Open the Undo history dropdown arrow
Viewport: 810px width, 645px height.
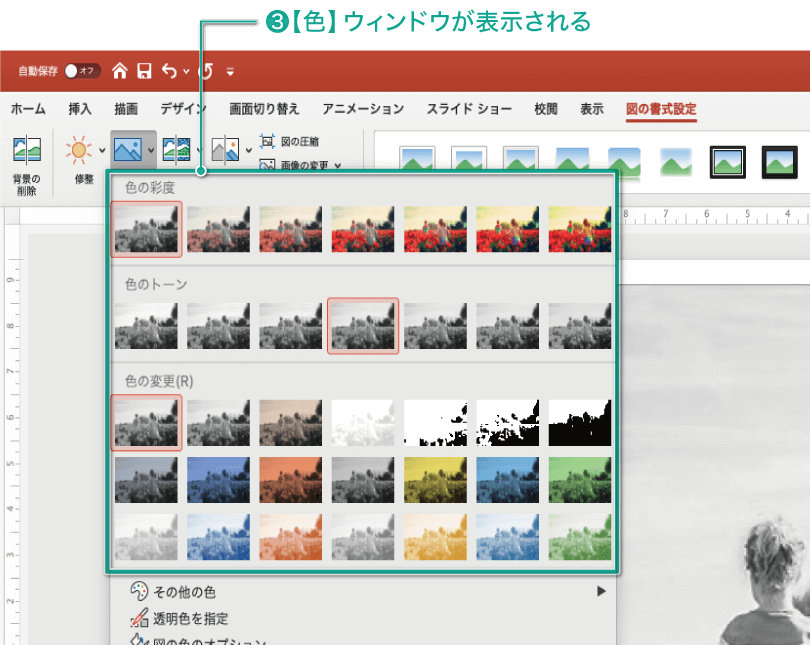click(186, 71)
